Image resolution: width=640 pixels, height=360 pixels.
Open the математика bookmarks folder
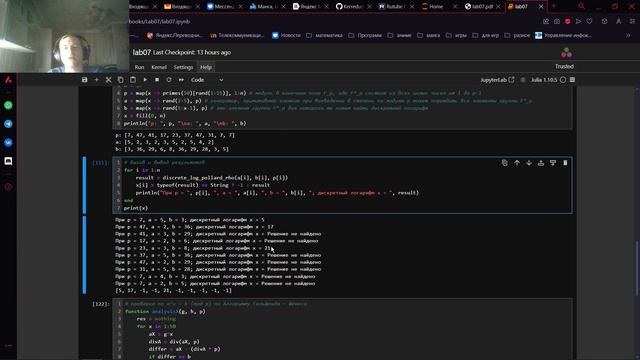point(324,36)
